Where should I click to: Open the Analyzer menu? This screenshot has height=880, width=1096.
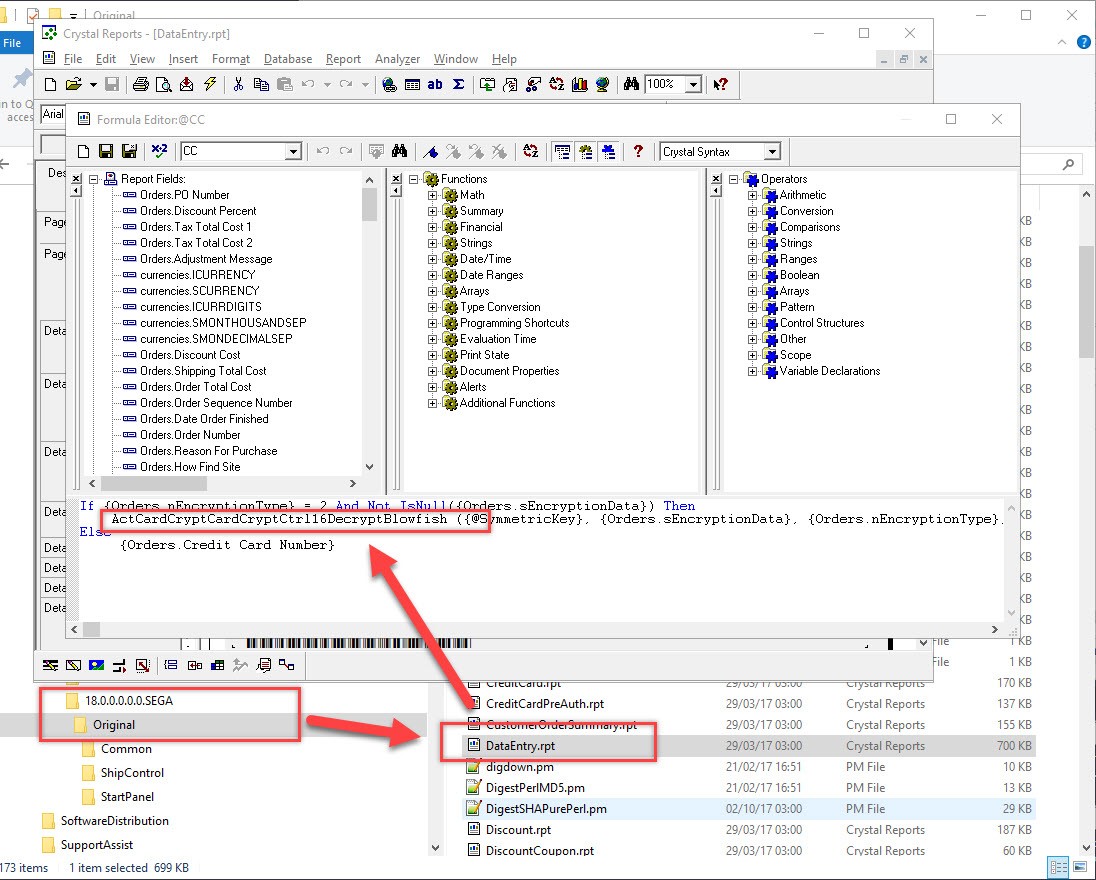click(x=397, y=59)
